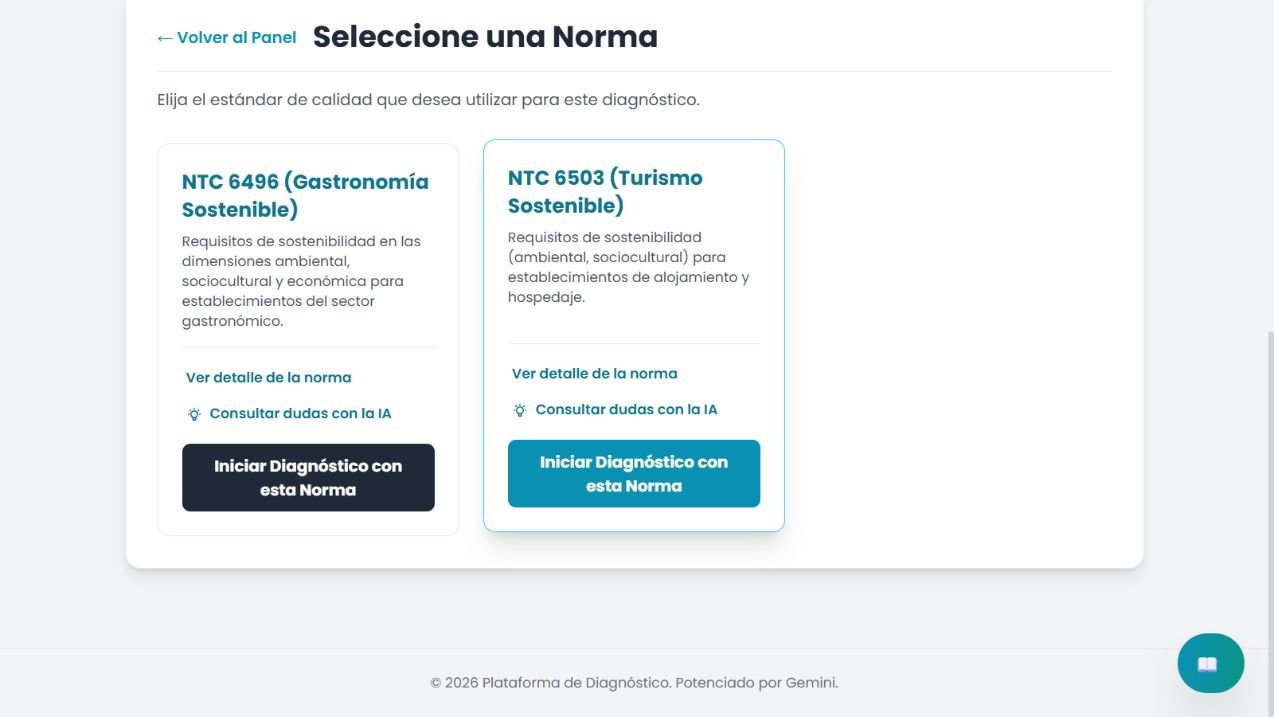This screenshot has height=717, width=1274.
Task: View norm details for NTC 6503
Action: click(595, 374)
